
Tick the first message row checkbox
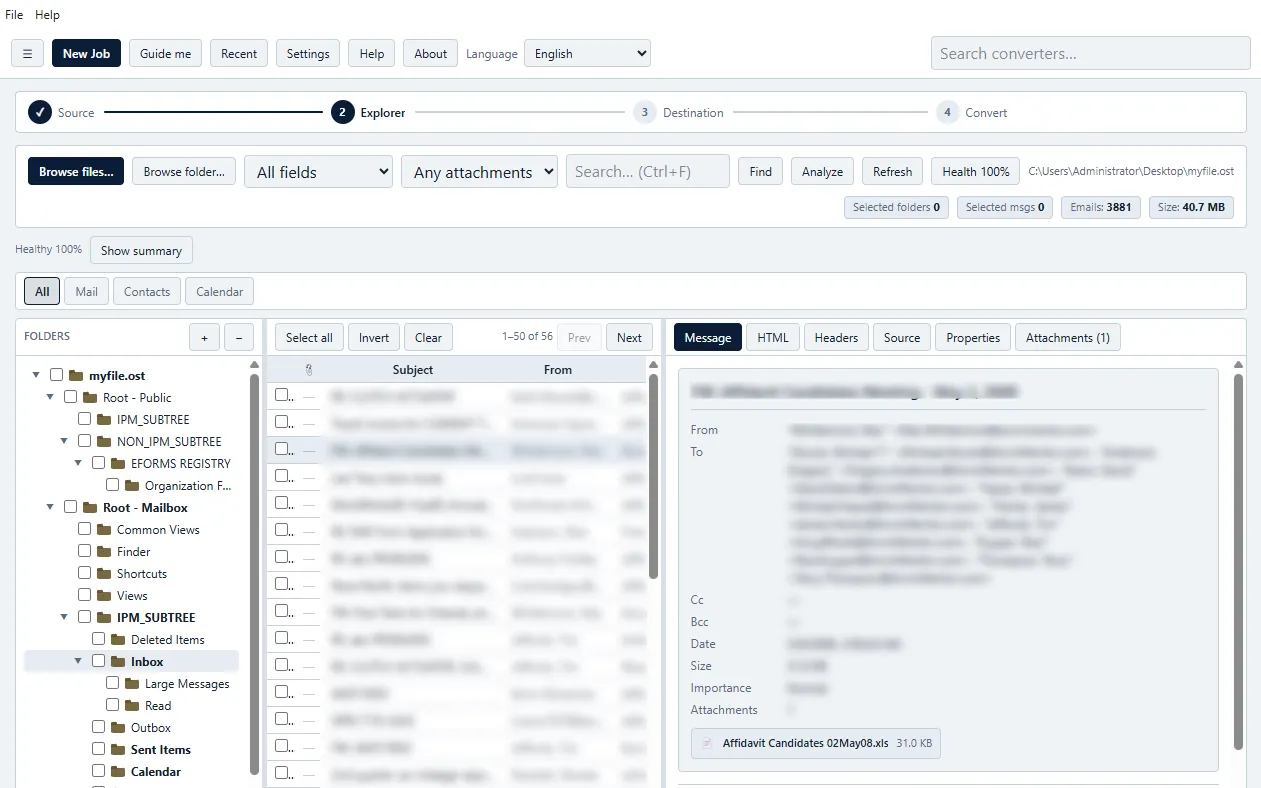pos(282,395)
